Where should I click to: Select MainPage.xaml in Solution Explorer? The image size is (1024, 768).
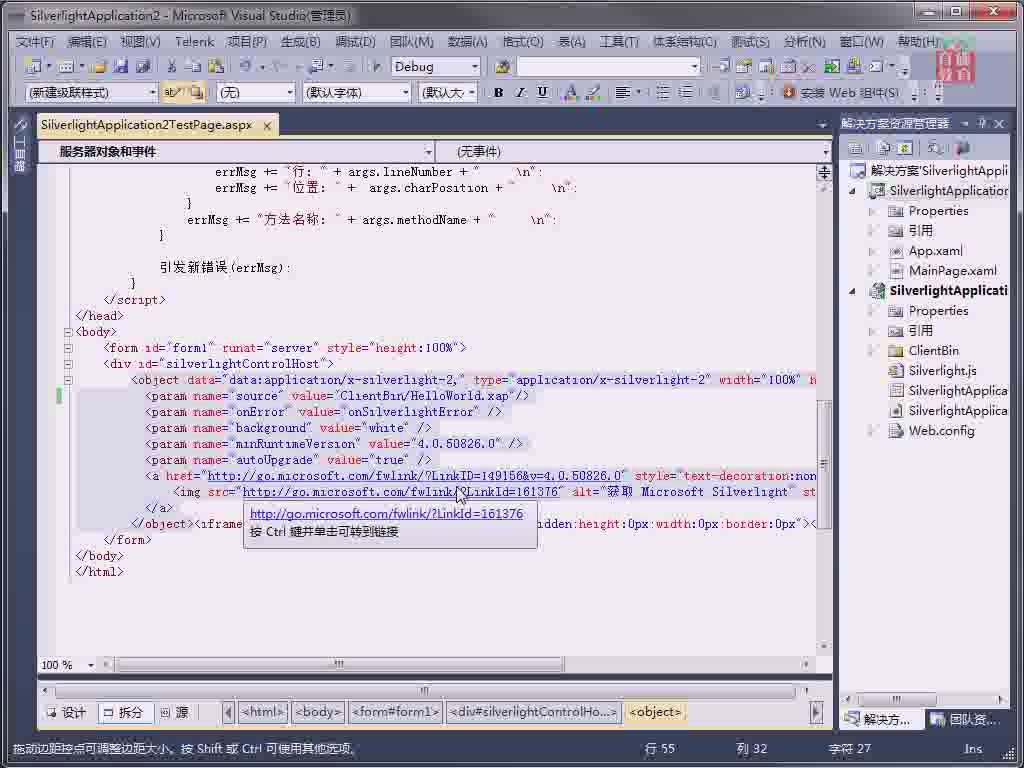pos(952,271)
